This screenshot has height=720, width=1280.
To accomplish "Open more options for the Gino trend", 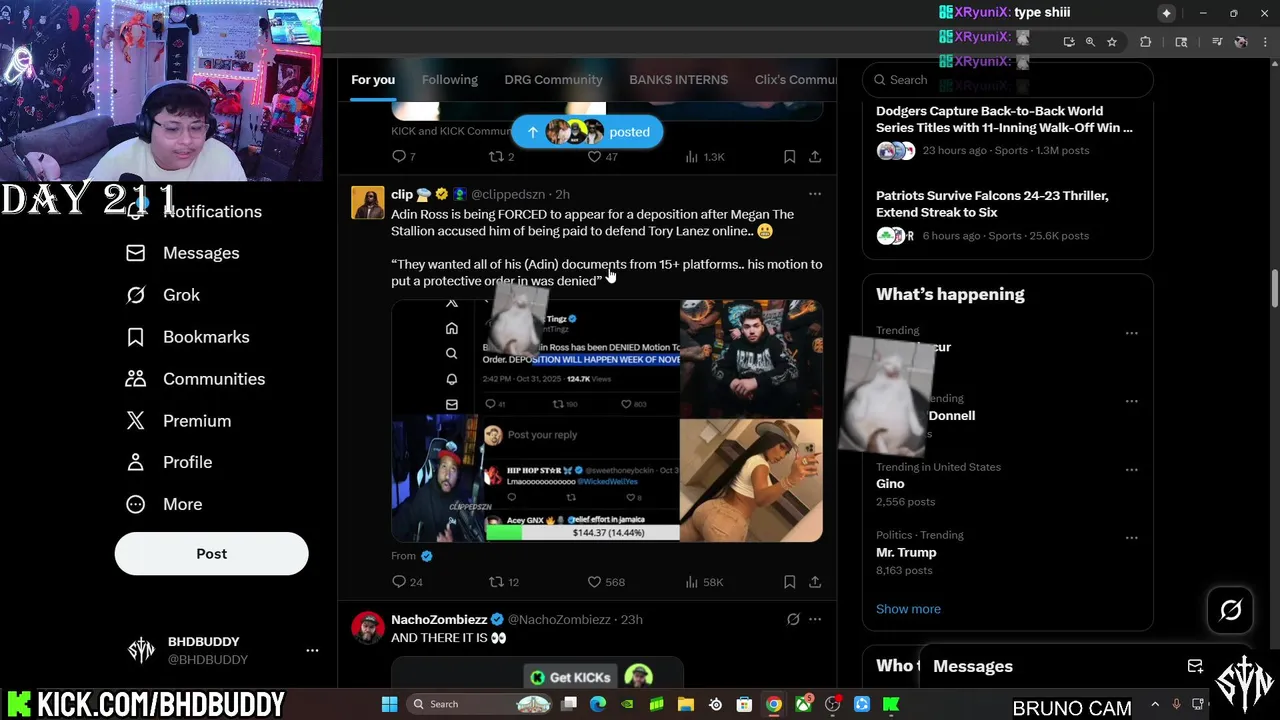I will (1131, 469).
